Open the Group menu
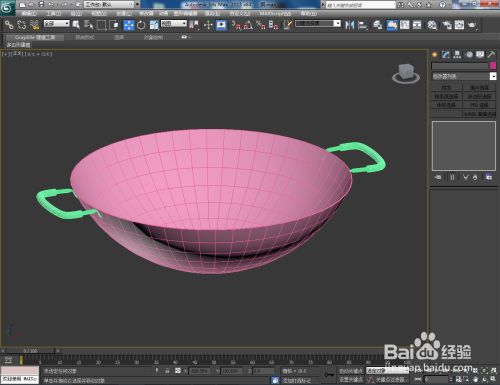The image size is (500, 385). 77,14
